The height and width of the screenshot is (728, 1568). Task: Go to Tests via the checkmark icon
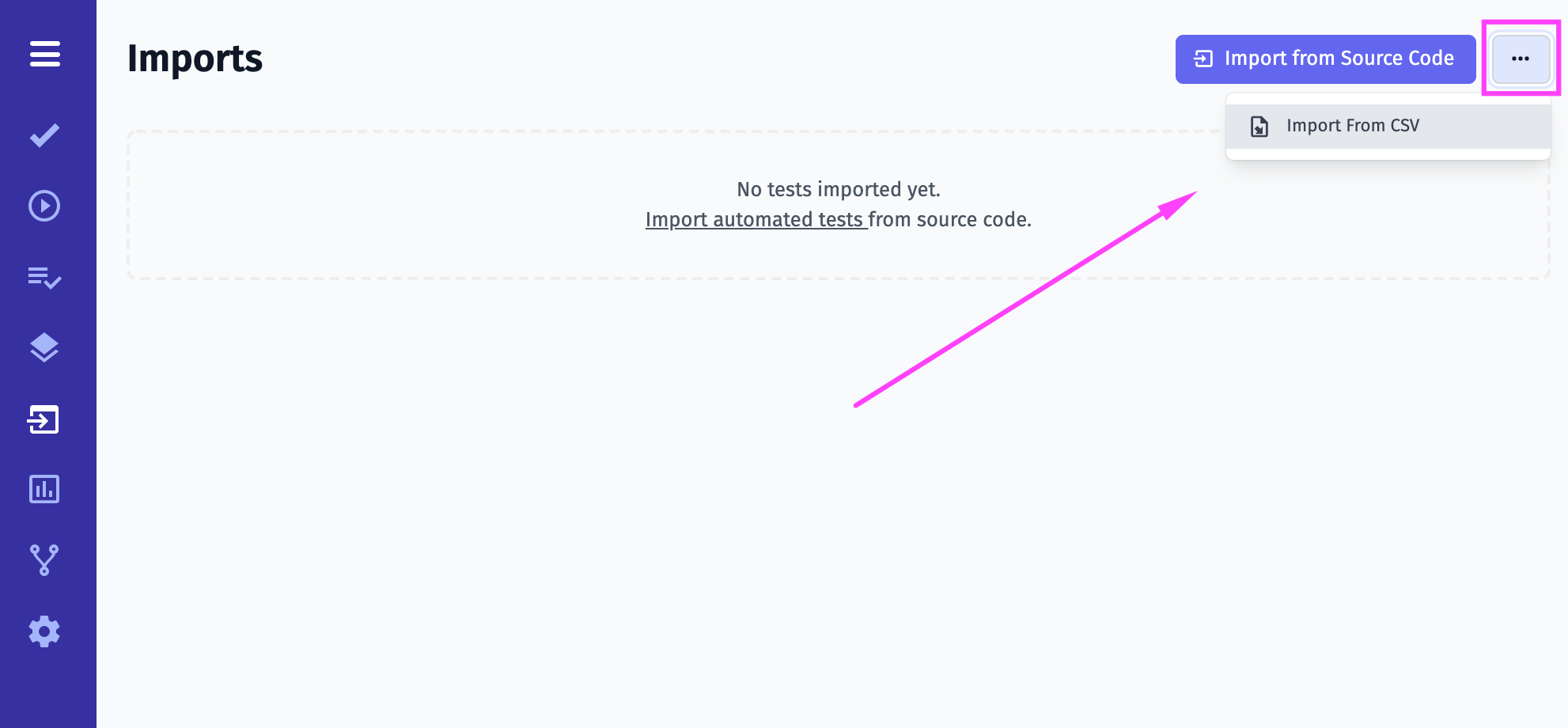[44, 135]
